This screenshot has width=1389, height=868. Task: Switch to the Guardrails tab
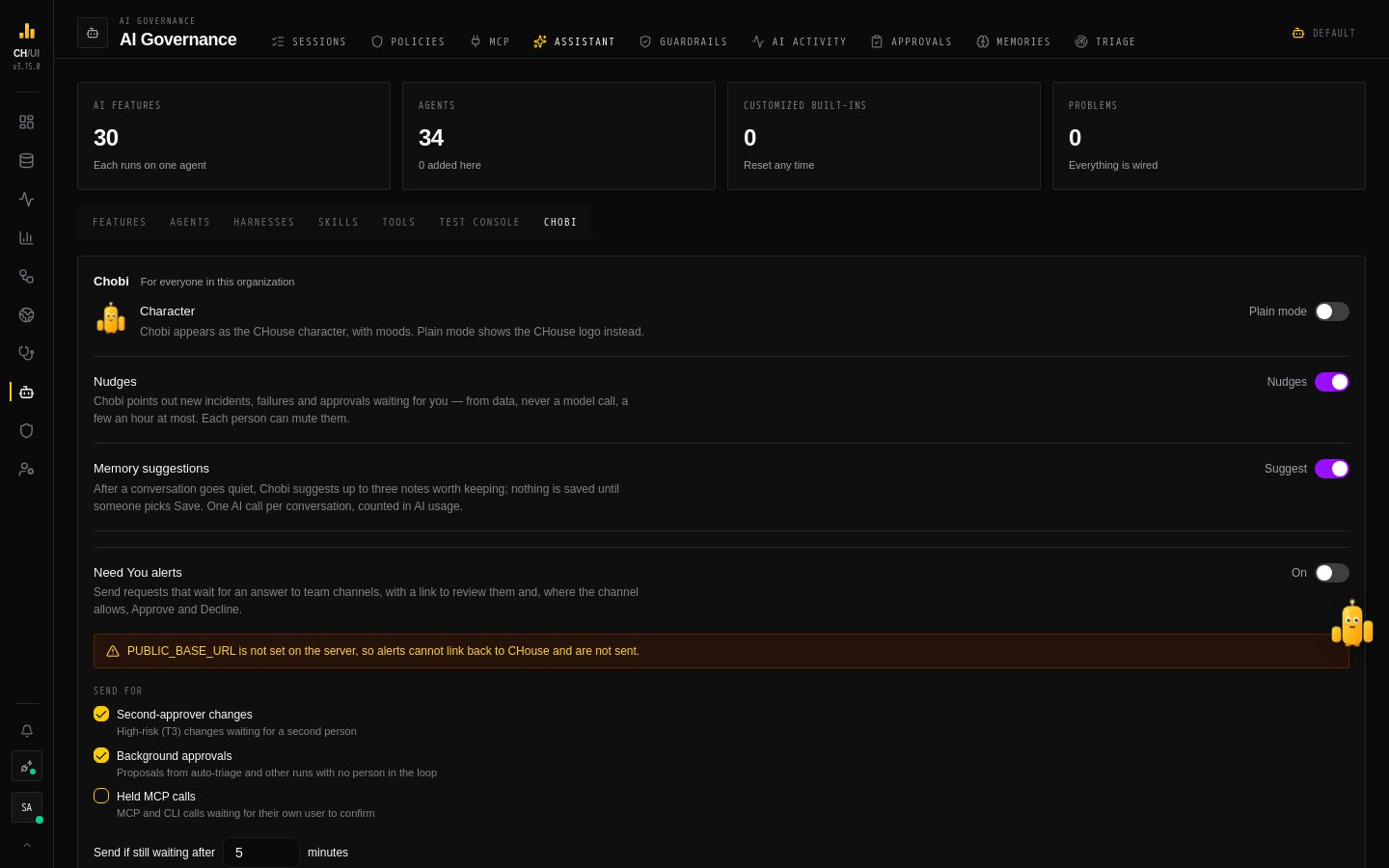tap(683, 41)
